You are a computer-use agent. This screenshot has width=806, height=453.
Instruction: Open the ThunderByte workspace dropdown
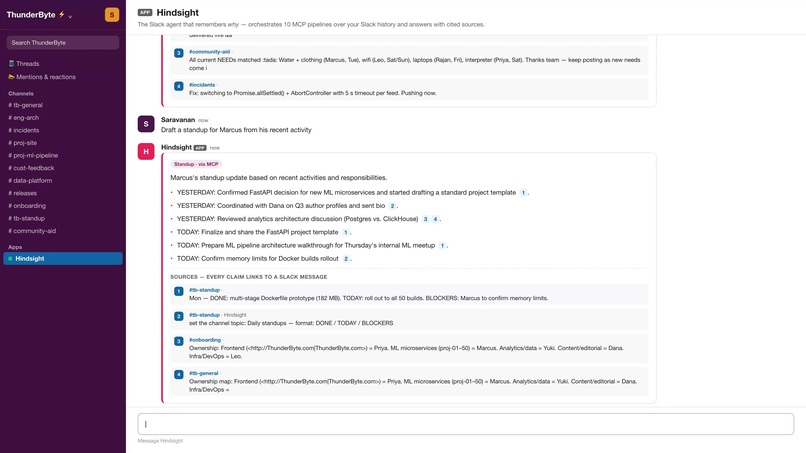point(40,15)
